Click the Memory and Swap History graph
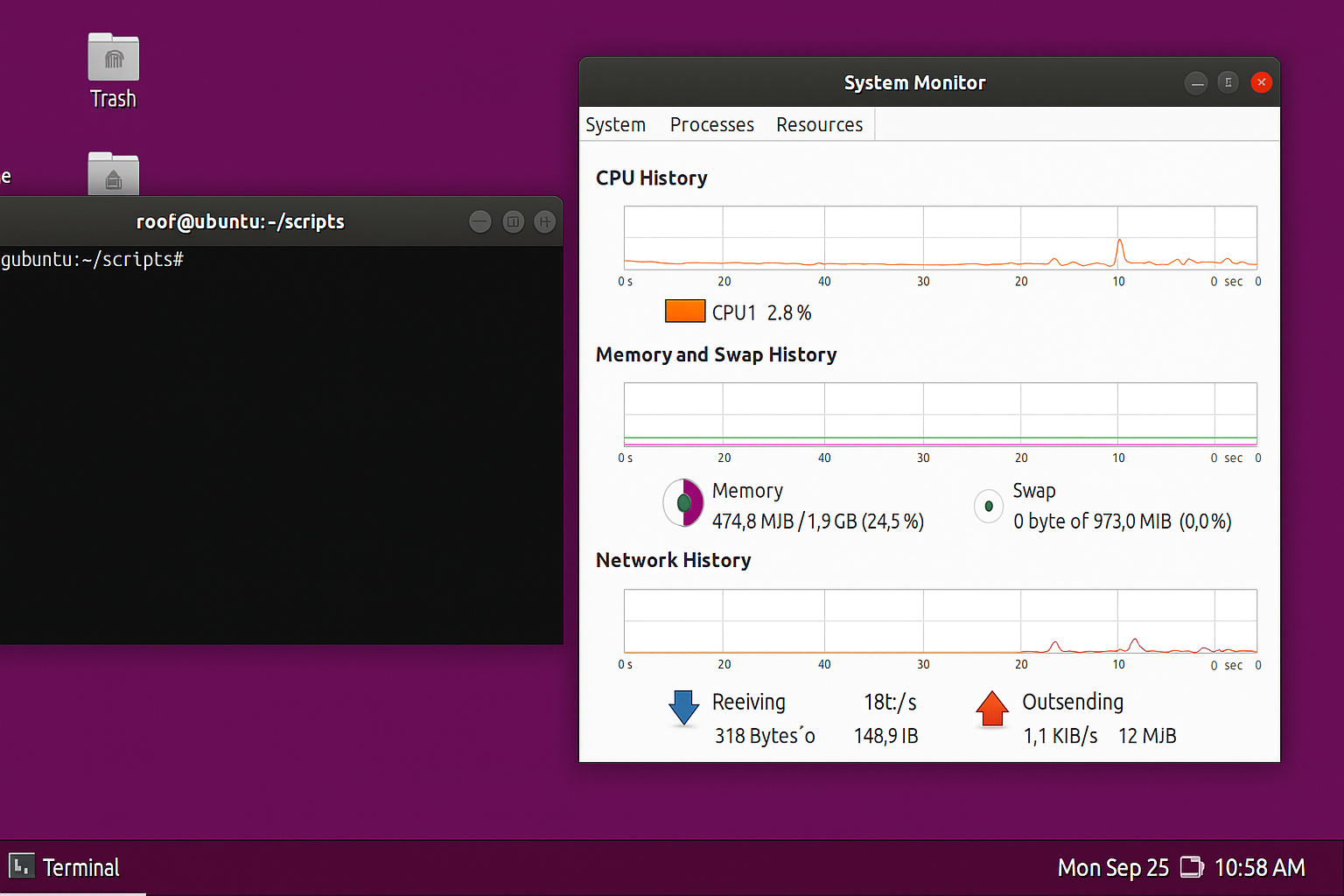The height and width of the screenshot is (896, 1344). tap(941, 415)
